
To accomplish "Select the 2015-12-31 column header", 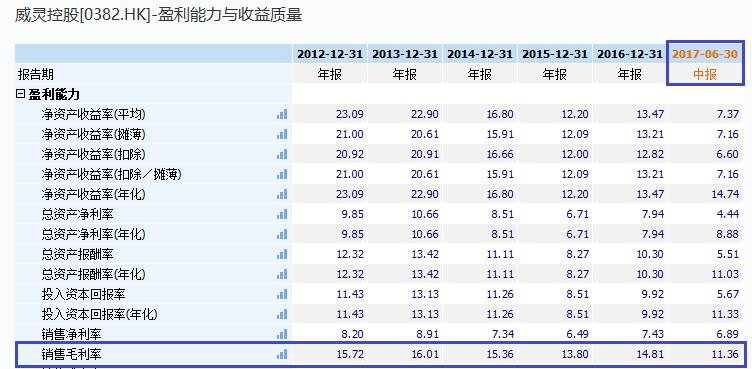I will (x=554, y=54).
